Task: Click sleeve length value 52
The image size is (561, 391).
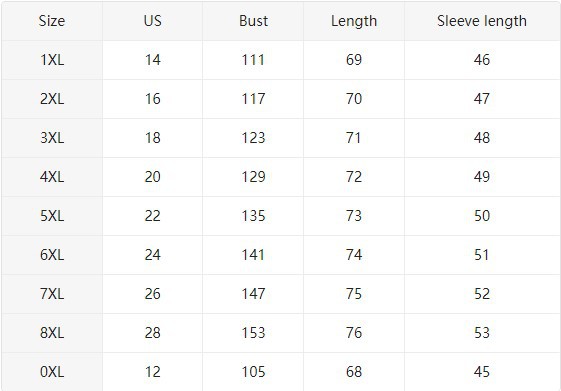Action: pos(482,294)
